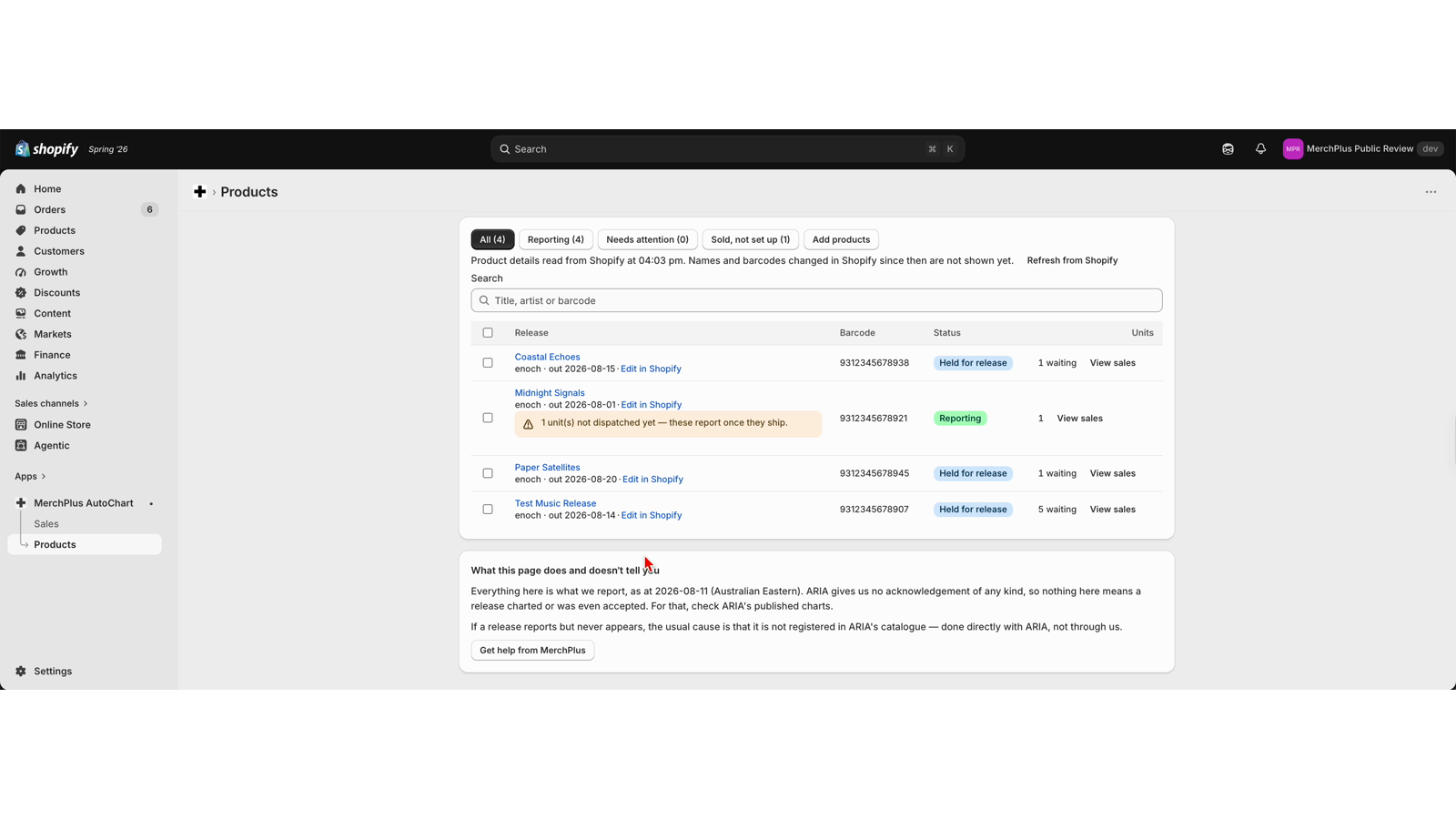Click the MerchPlus plus icon in page header

[200, 192]
